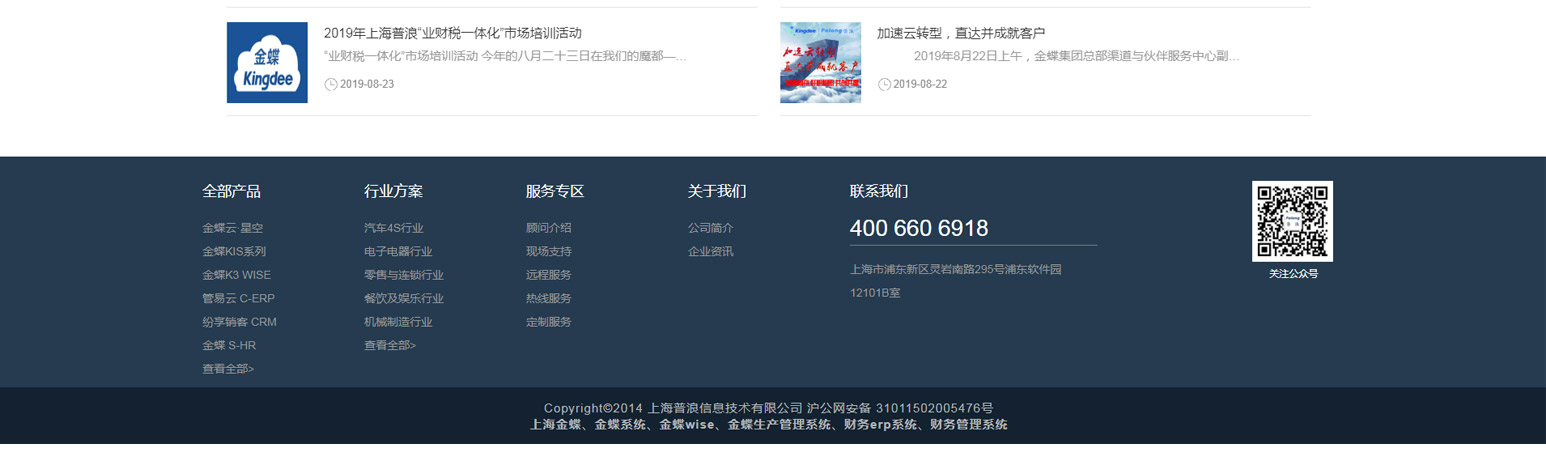
Task: Click the 上海金蝶 keyword in footer
Action: point(555,424)
